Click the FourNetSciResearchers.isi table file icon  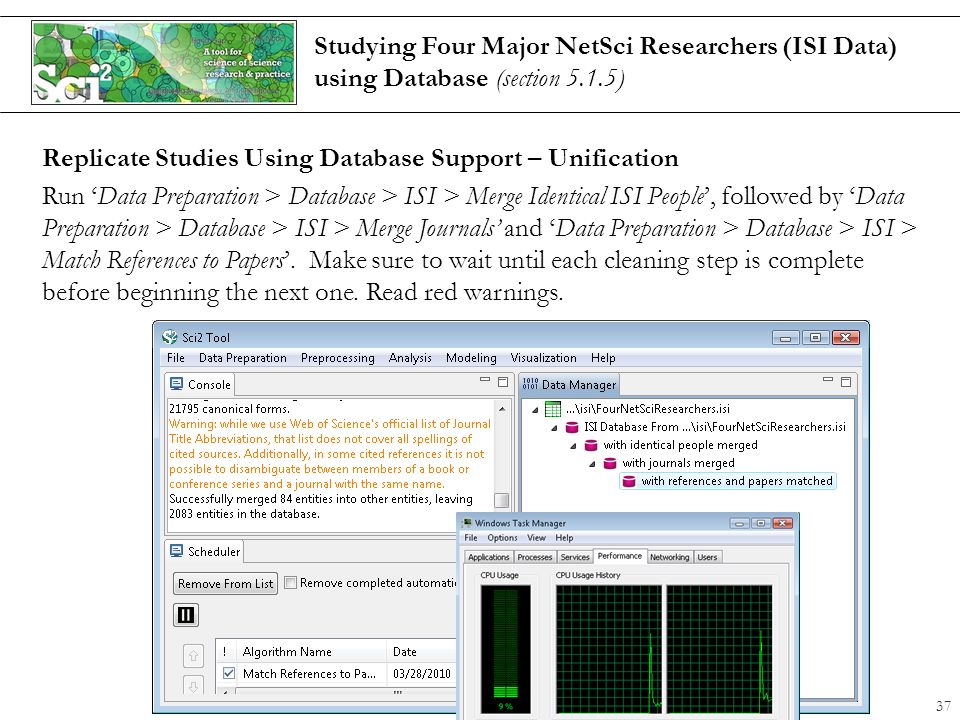point(553,408)
